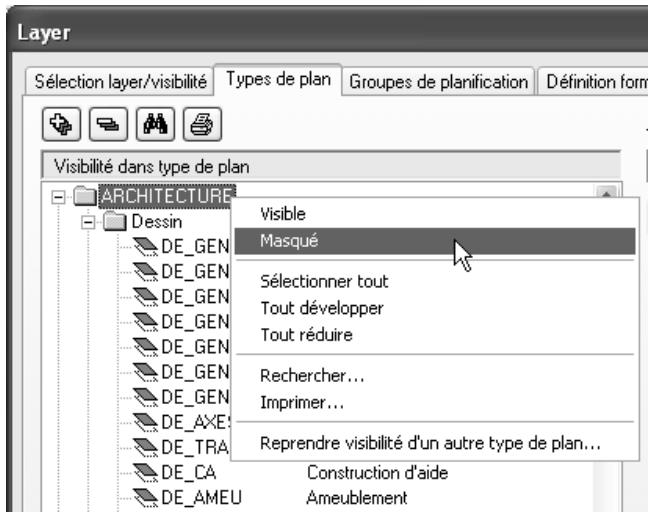Select the DE_CA layer row
The width and height of the screenshot is (648, 512).
point(188,473)
